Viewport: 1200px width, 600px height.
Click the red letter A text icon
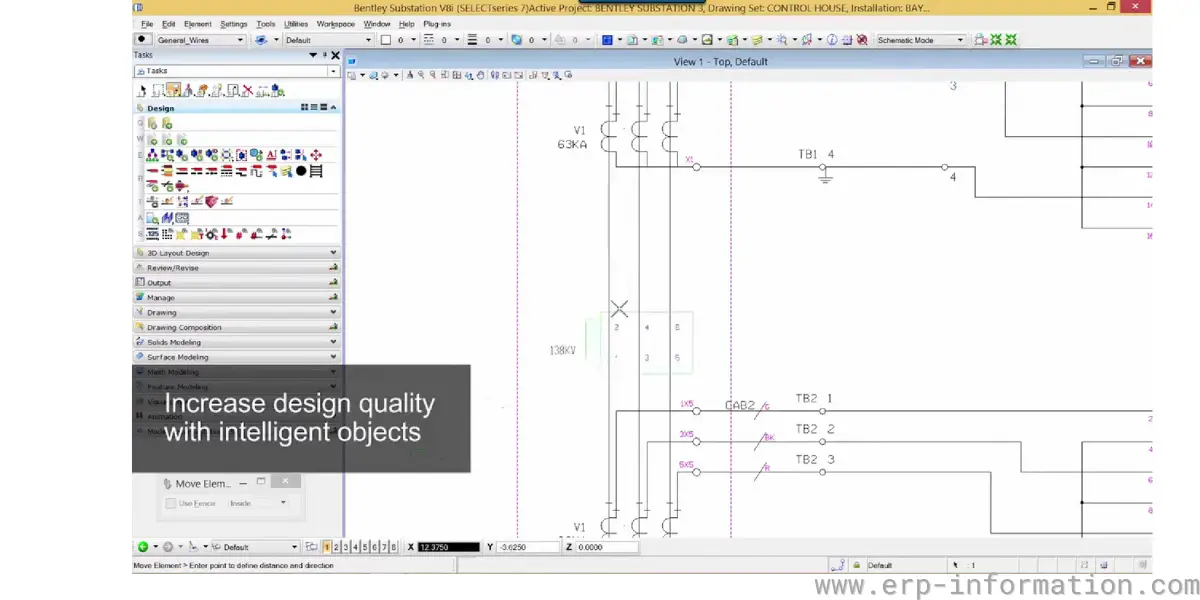pyautogui.click(x=271, y=154)
